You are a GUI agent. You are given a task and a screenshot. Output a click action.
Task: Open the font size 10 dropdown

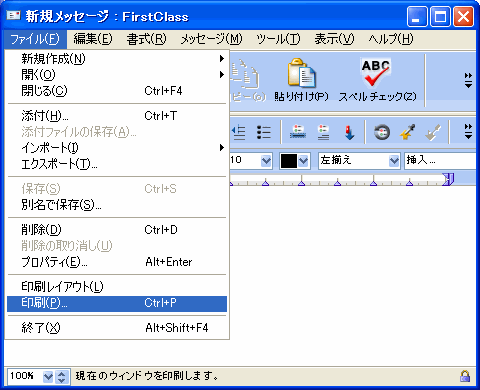[x=266, y=161]
